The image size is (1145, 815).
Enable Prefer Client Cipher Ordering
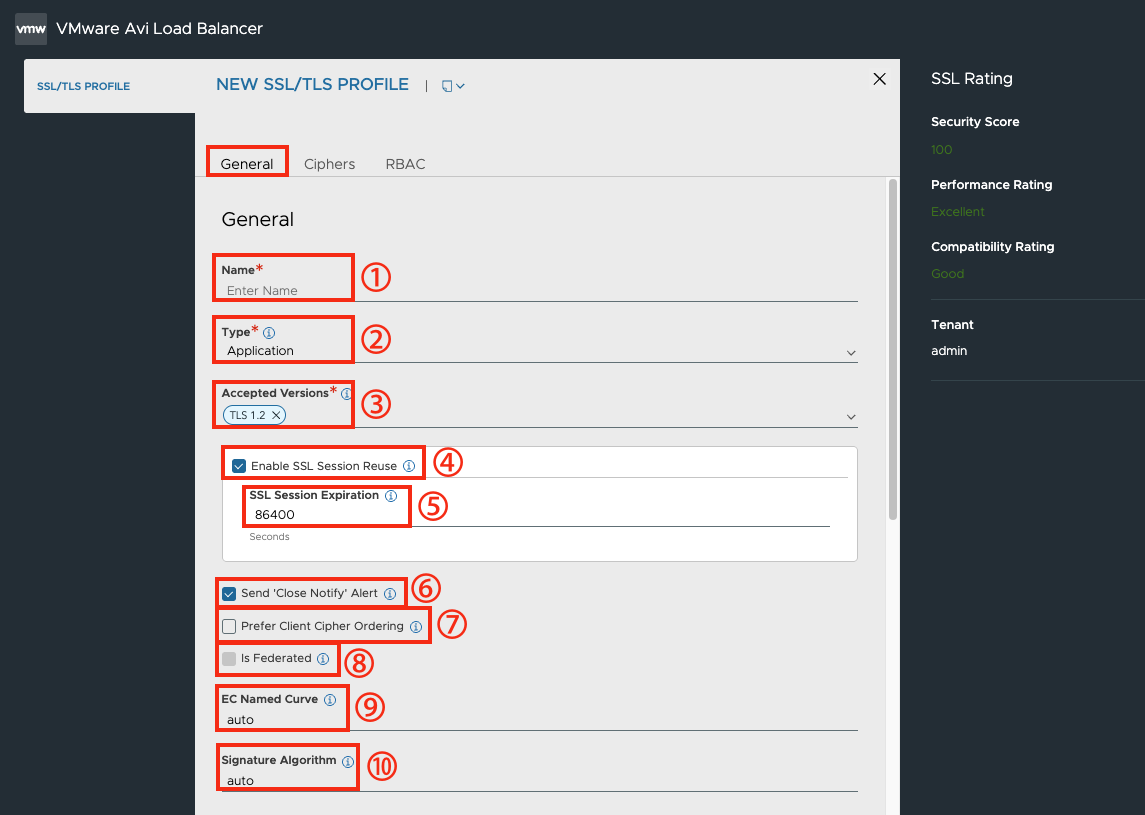(x=229, y=627)
